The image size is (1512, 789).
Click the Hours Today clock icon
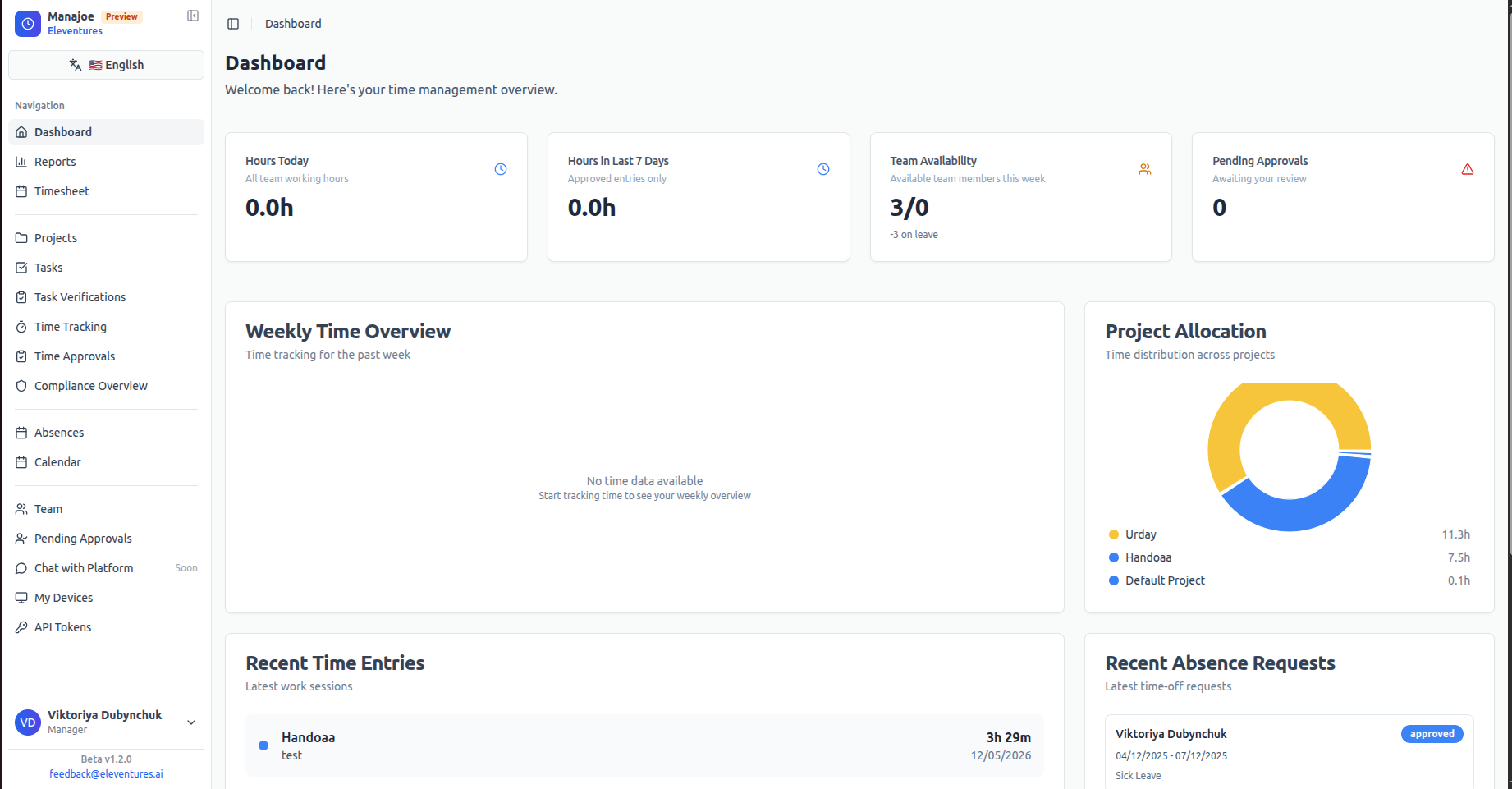(x=501, y=169)
